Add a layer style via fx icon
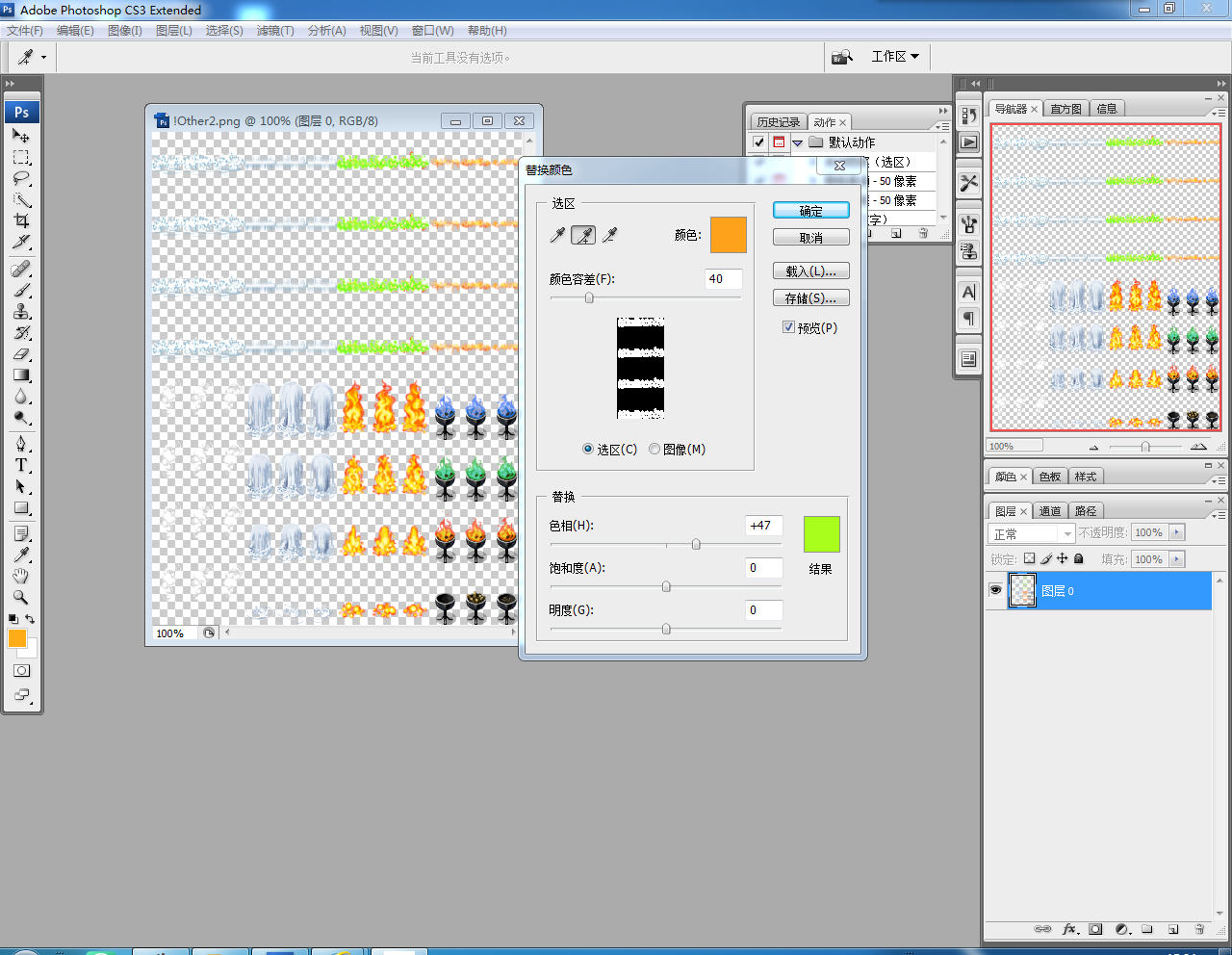The image size is (1232, 955). (1069, 929)
